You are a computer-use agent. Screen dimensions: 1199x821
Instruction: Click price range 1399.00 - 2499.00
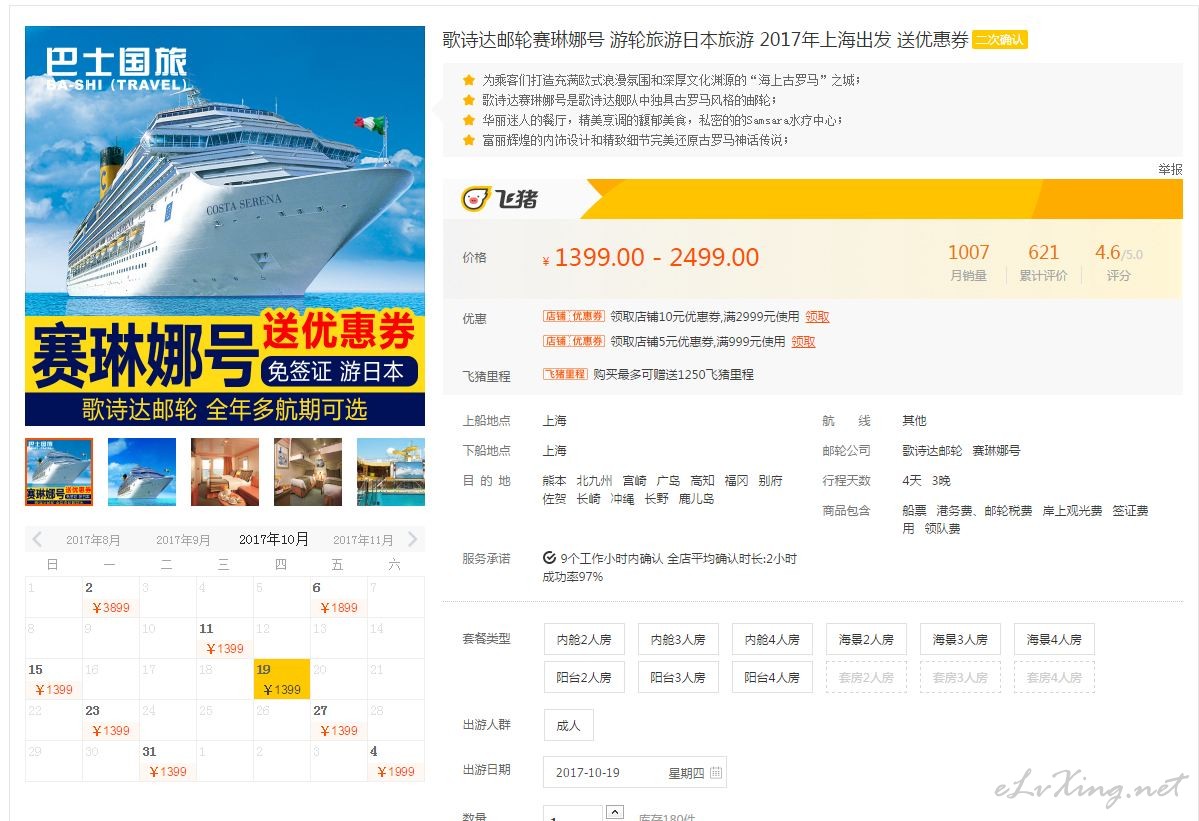[x=656, y=258]
